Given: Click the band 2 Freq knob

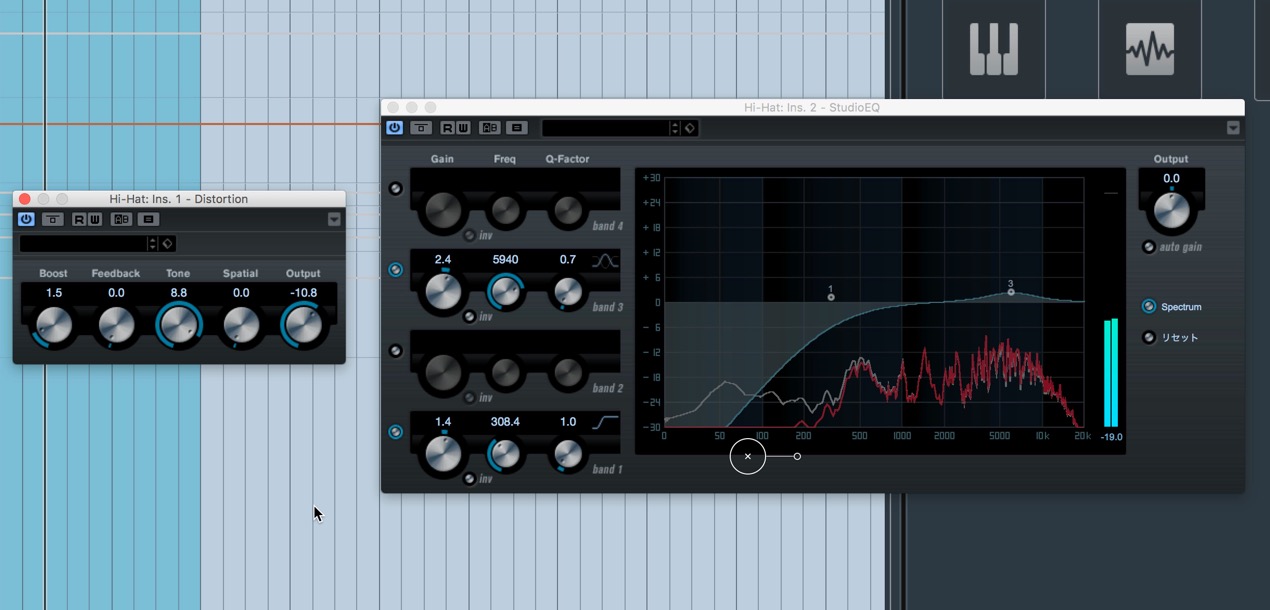Looking at the screenshot, I should [x=505, y=372].
